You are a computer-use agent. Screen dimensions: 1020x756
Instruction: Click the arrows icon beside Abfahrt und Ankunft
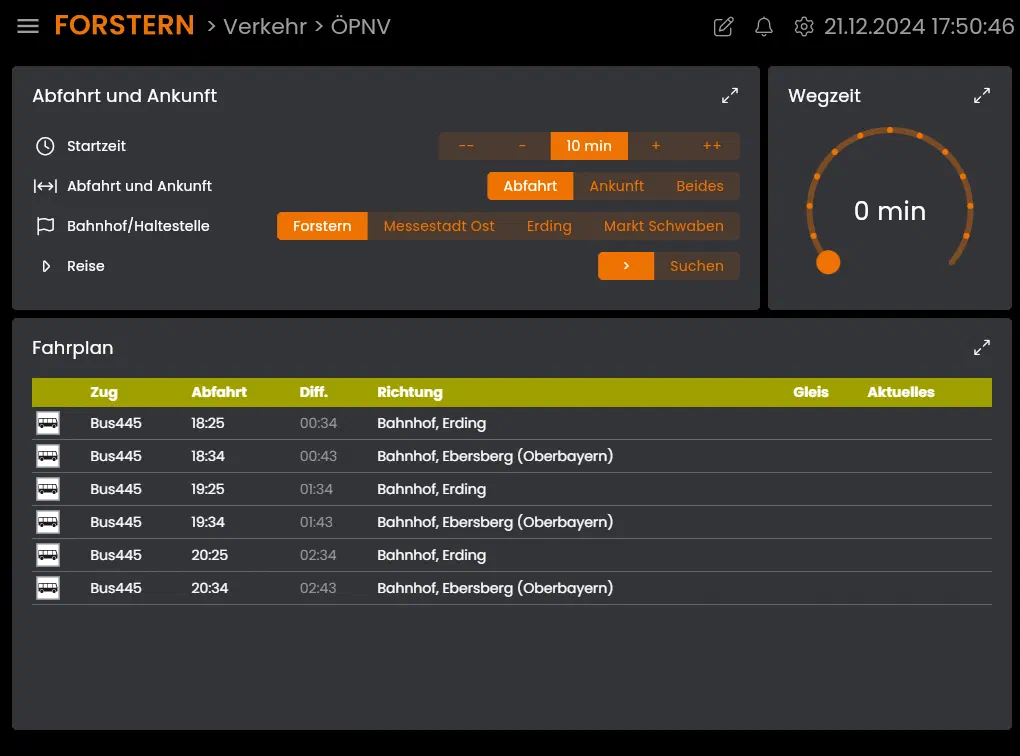point(45,186)
